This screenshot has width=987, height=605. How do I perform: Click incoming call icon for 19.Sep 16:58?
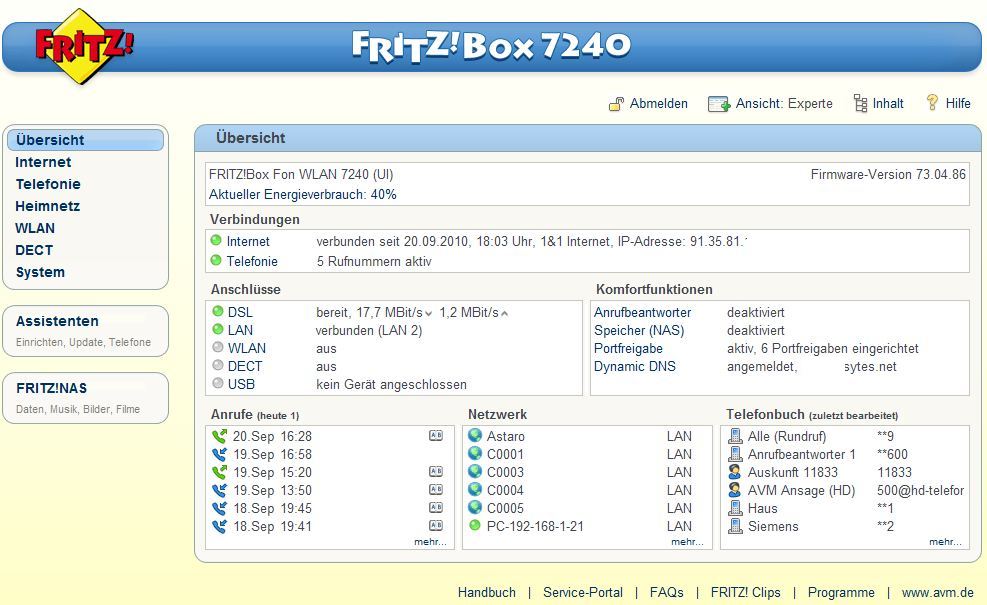tap(220, 454)
